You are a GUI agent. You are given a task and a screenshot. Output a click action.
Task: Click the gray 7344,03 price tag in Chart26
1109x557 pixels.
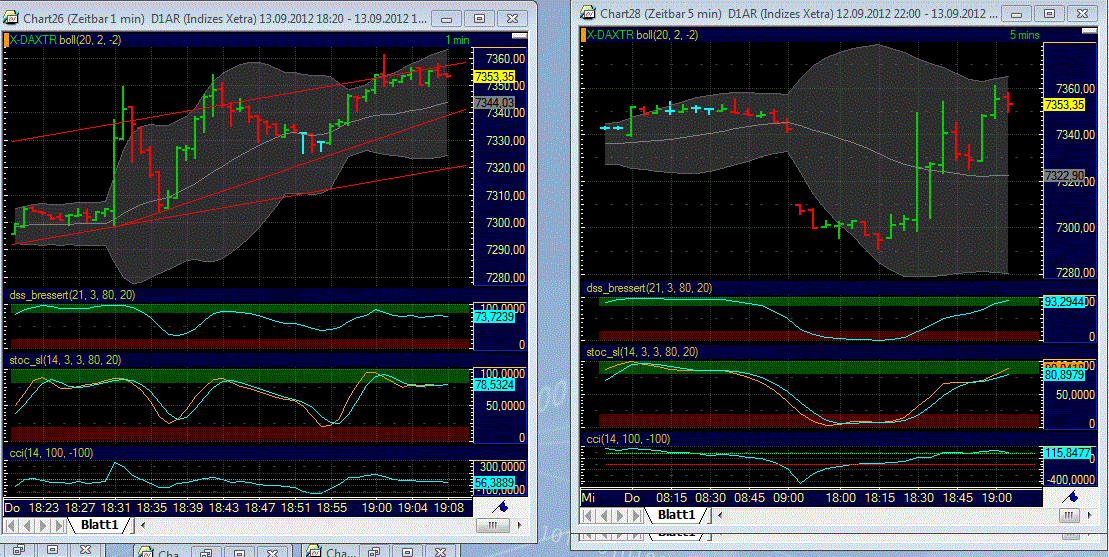click(494, 103)
